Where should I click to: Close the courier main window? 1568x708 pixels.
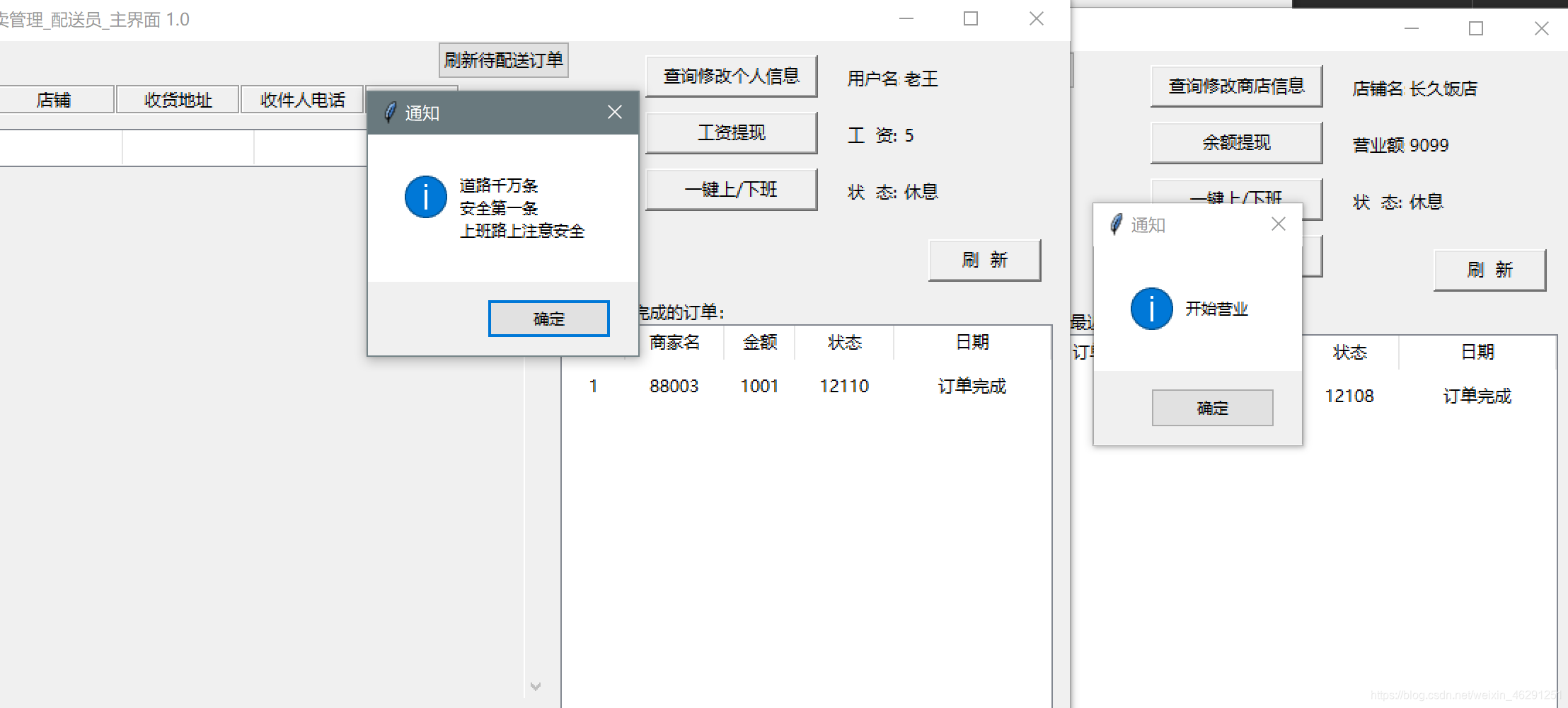(1037, 19)
